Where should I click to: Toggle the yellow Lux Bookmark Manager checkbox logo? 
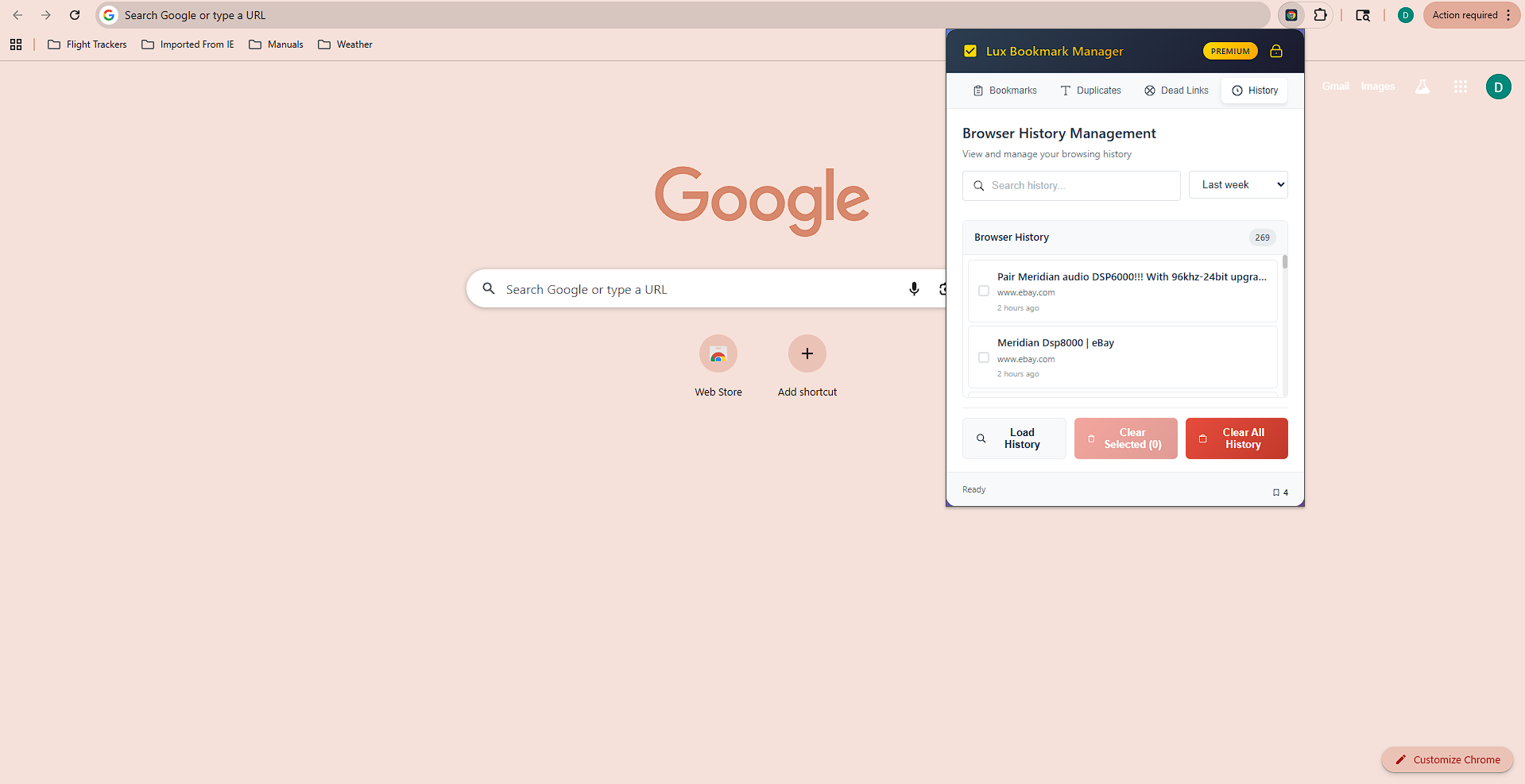(x=970, y=50)
